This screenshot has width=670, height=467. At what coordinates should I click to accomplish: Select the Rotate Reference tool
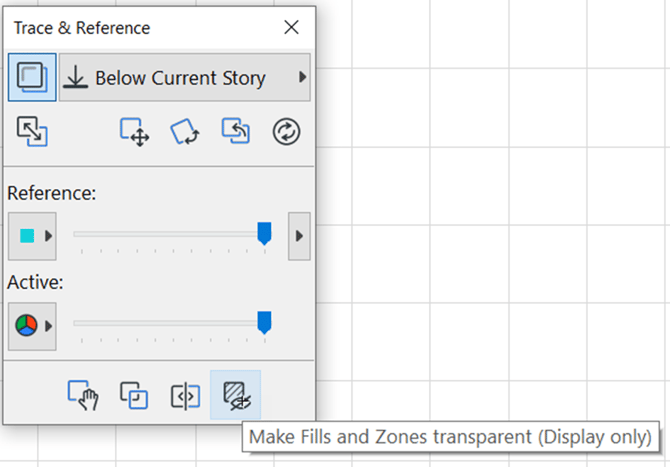coord(186,132)
